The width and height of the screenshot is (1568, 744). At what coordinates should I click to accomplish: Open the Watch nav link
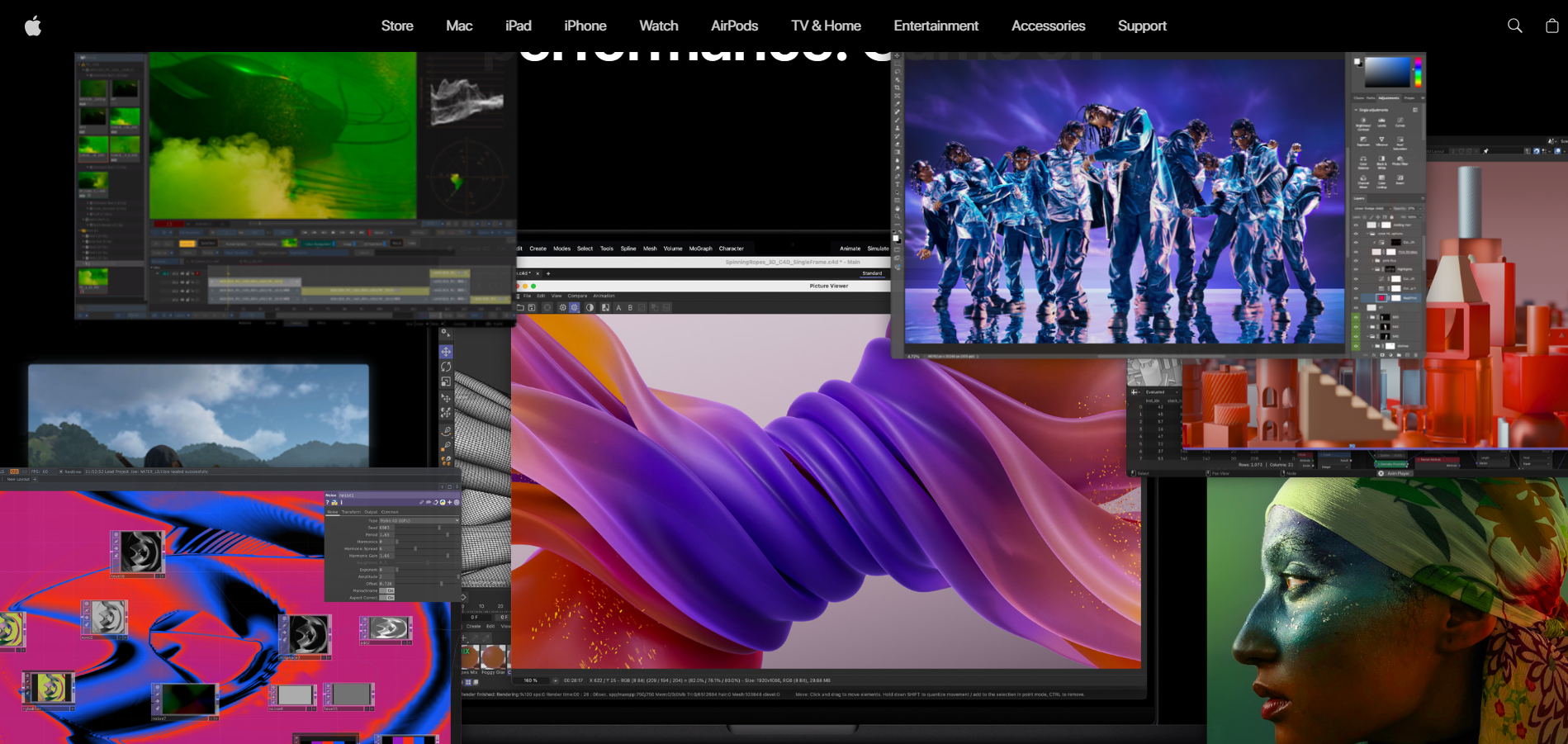pyautogui.click(x=659, y=26)
